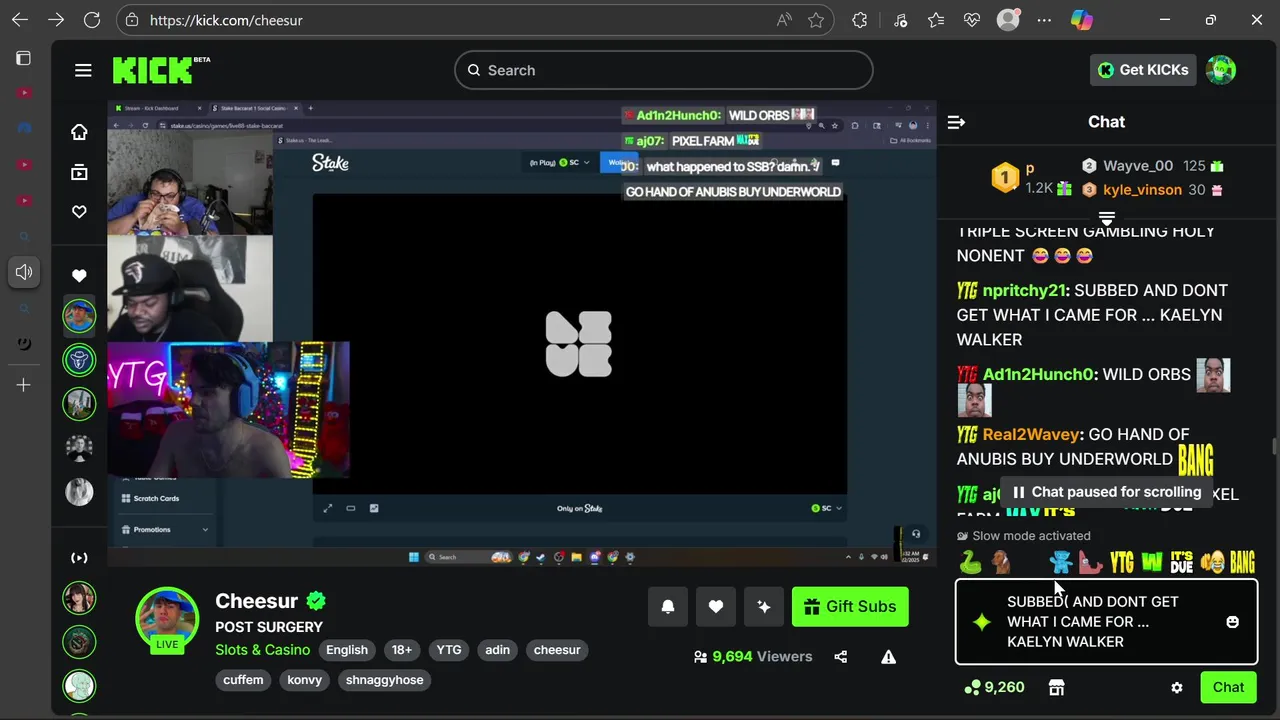
Task: Select the blue character emote
Action: [1061, 563]
